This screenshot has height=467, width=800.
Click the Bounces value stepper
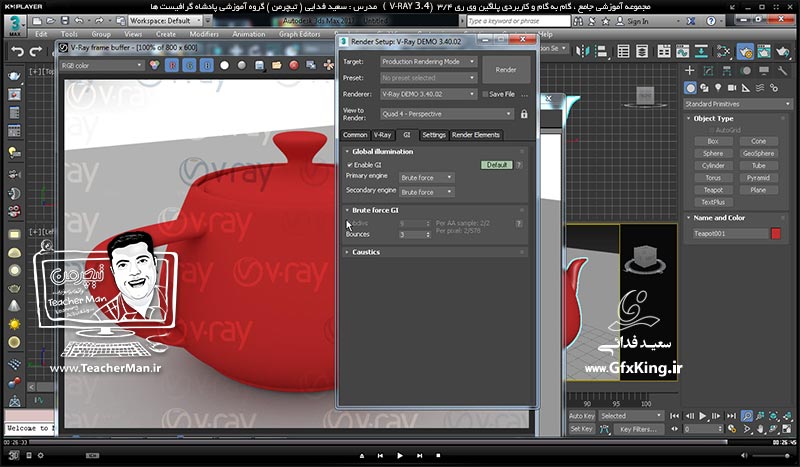pos(428,235)
